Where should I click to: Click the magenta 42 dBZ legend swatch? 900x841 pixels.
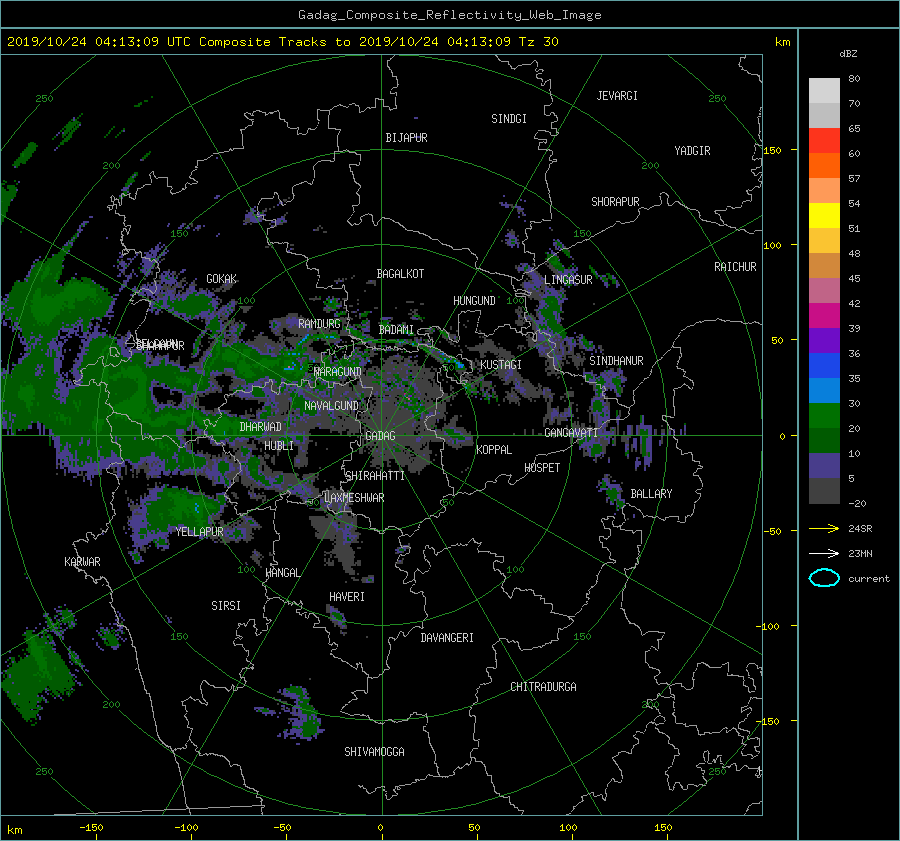point(824,315)
